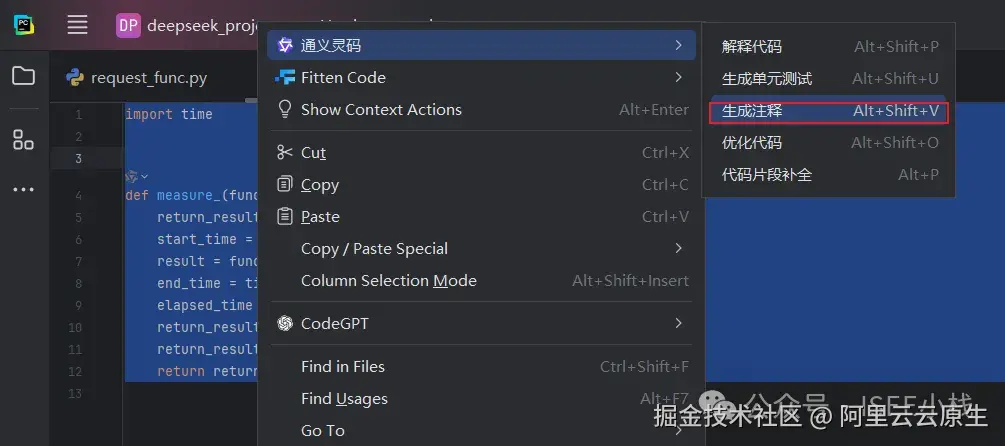Switch to the request_func.py tab
Screen dimensions: 1005x446
[148, 77]
